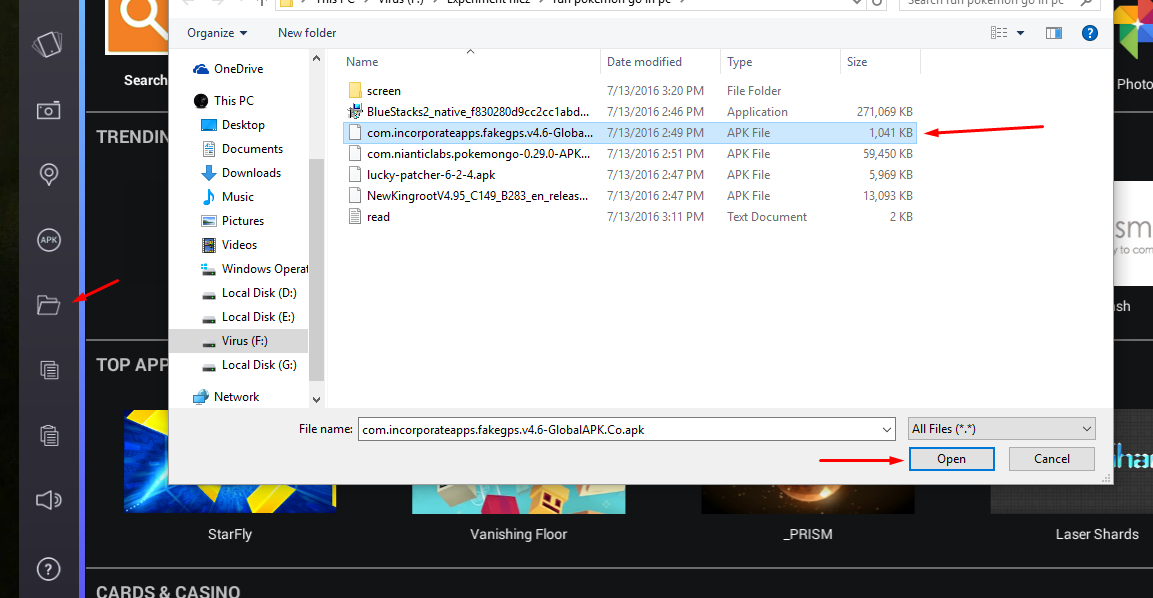The image size is (1153, 598).
Task: Click the 7/13/2016 3:20 PM date cell
Action: point(655,91)
